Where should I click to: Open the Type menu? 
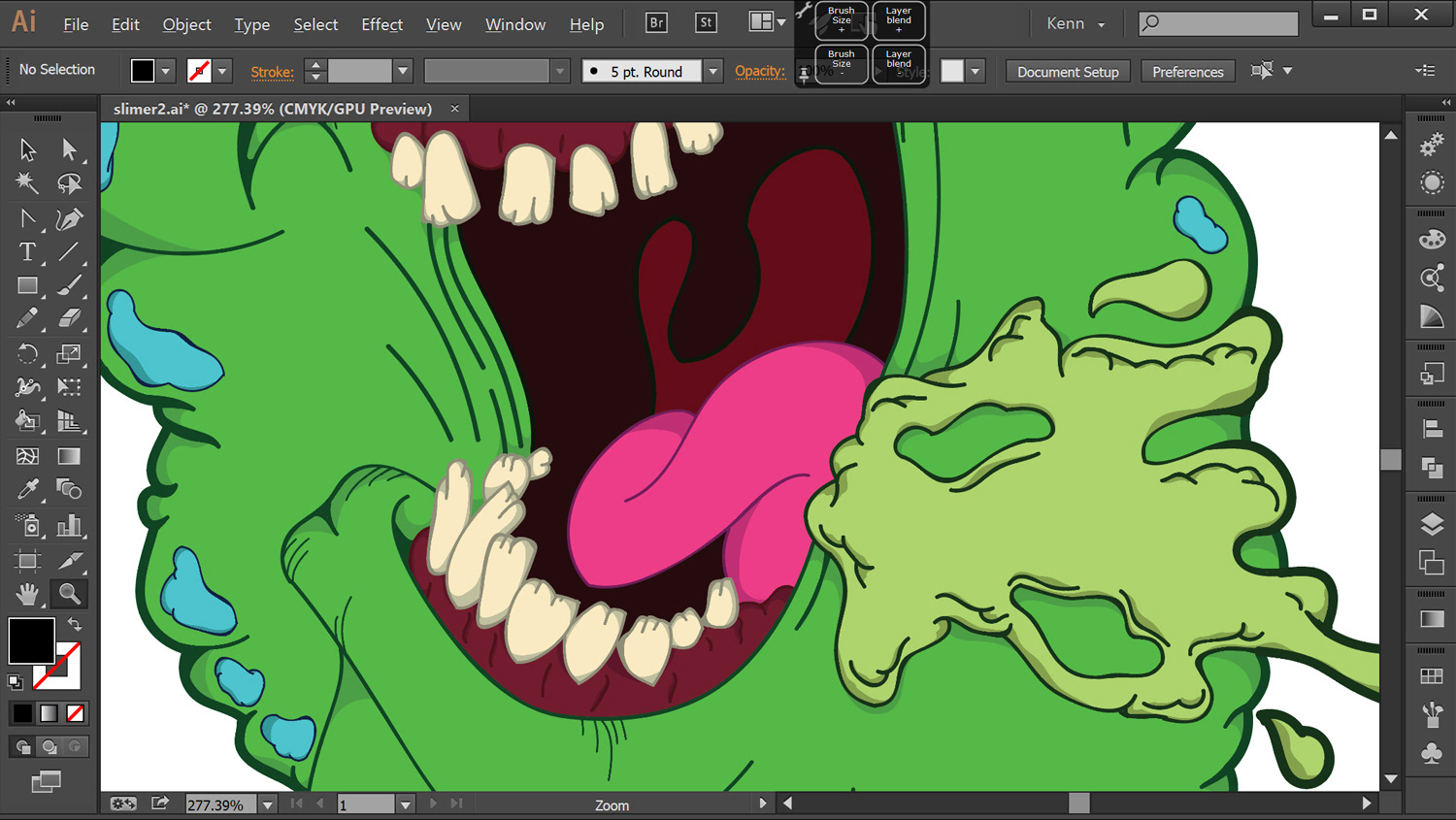pos(252,24)
